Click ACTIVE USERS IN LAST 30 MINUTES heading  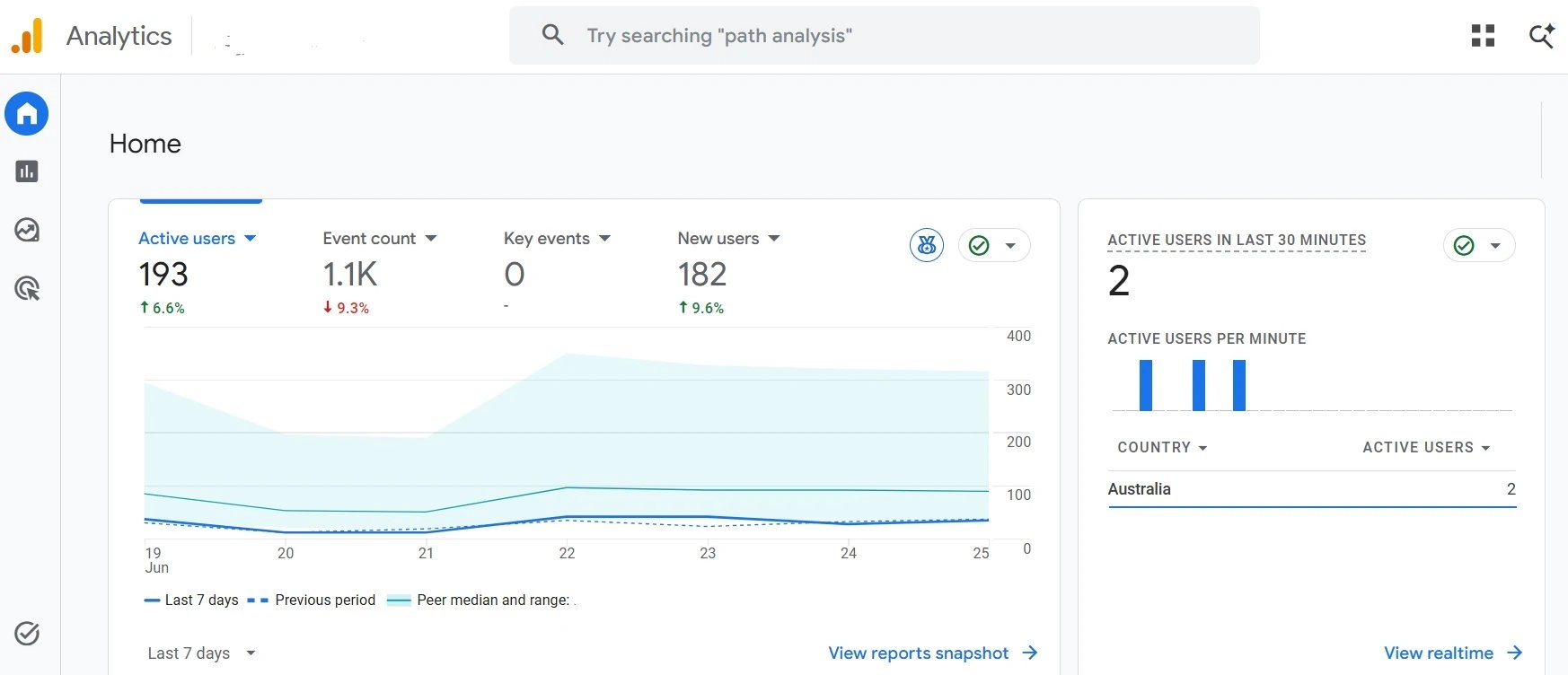click(x=1237, y=240)
